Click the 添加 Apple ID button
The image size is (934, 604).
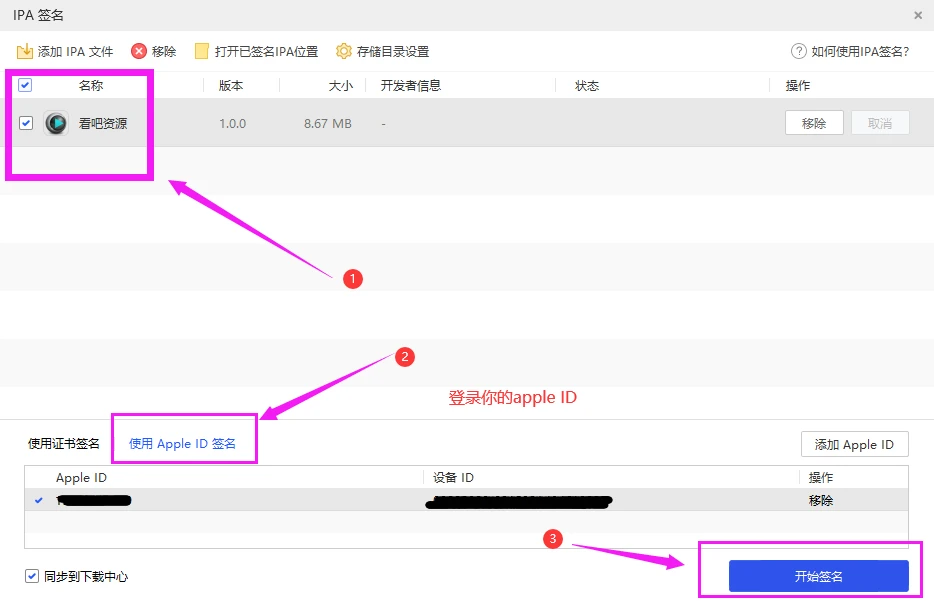[853, 445]
